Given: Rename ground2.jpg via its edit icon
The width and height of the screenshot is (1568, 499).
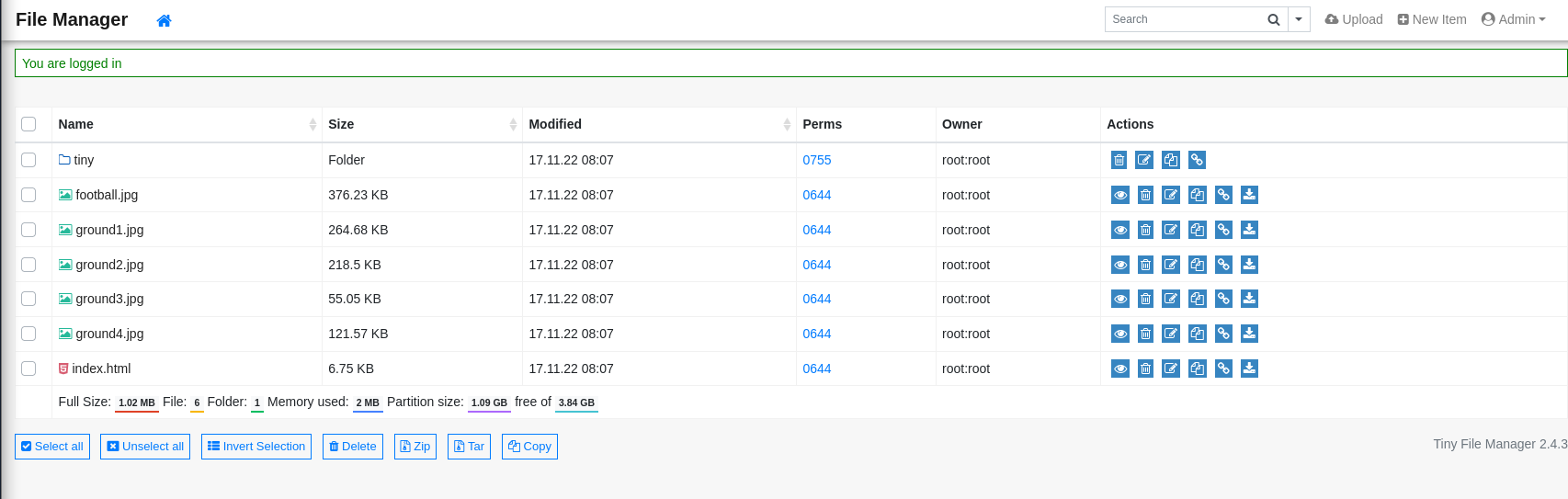Looking at the screenshot, I should coord(1171,265).
